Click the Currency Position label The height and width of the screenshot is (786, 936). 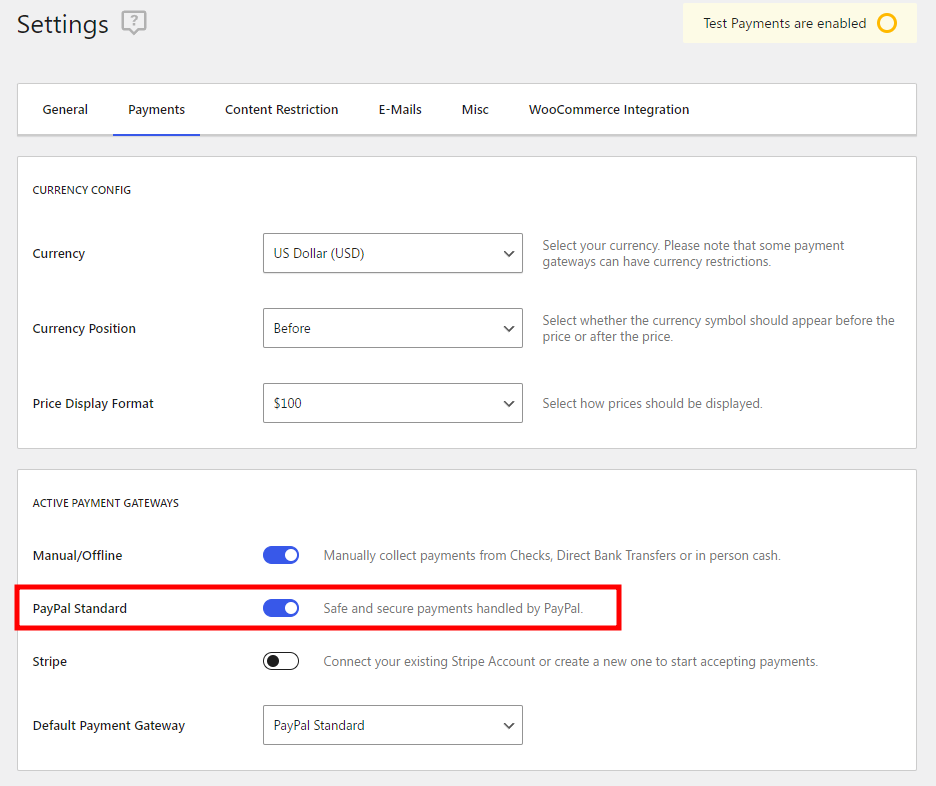click(x=84, y=329)
